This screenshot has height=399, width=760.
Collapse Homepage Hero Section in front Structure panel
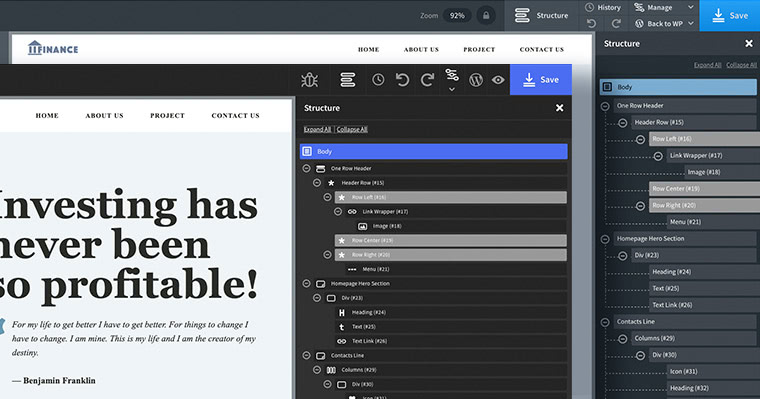coord(306,284)
